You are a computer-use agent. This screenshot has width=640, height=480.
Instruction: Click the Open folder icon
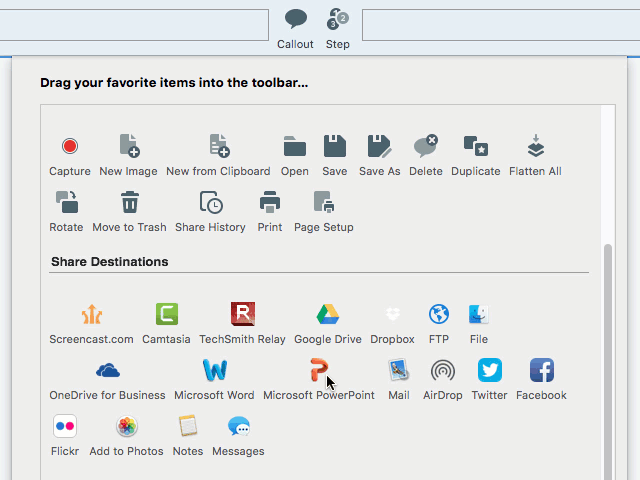click(295, 146)
